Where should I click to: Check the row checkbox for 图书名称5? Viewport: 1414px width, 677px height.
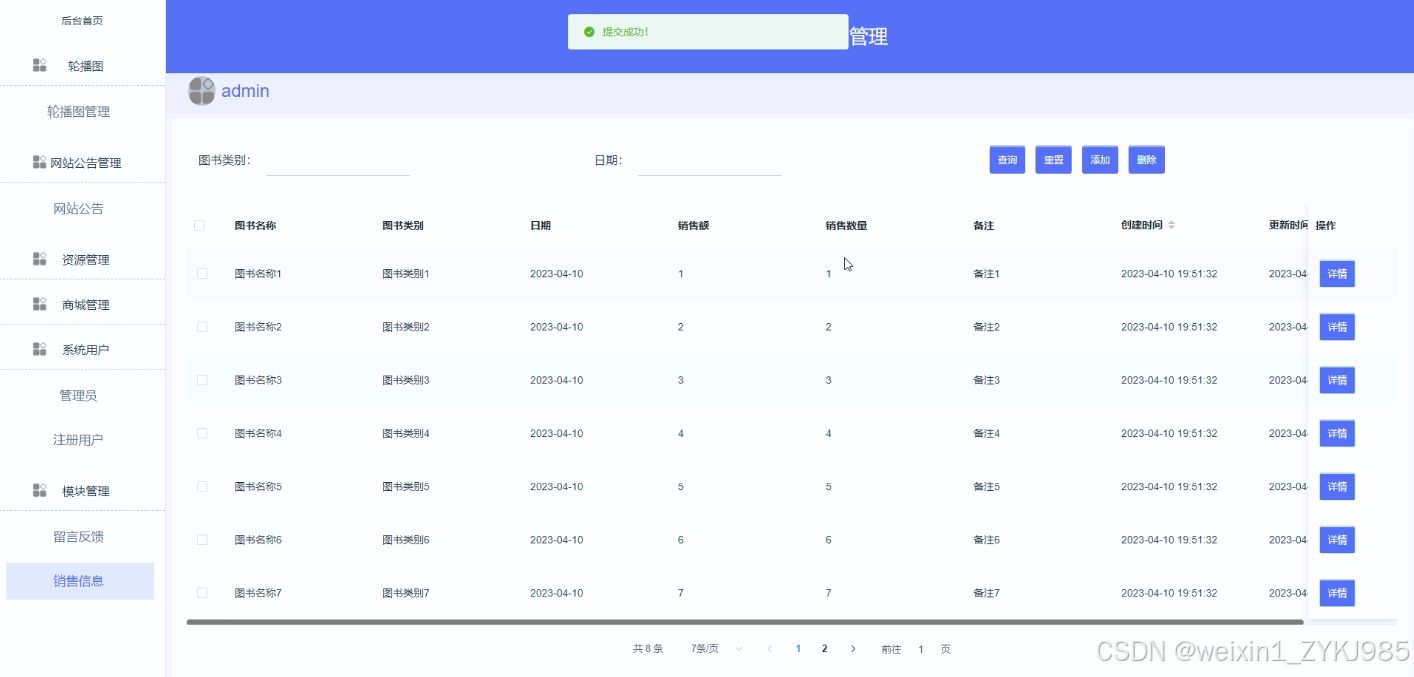[x=203, y=486]
